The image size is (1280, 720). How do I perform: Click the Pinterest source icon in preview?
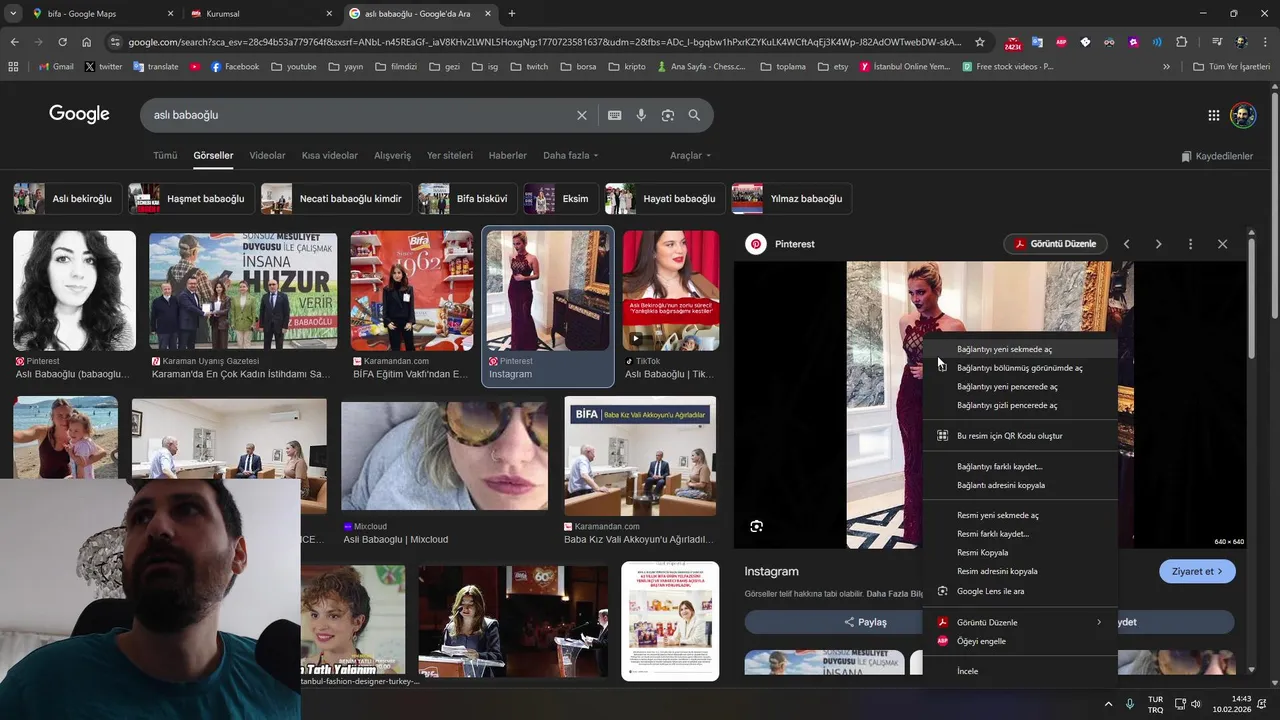click(x=756, y=244)
